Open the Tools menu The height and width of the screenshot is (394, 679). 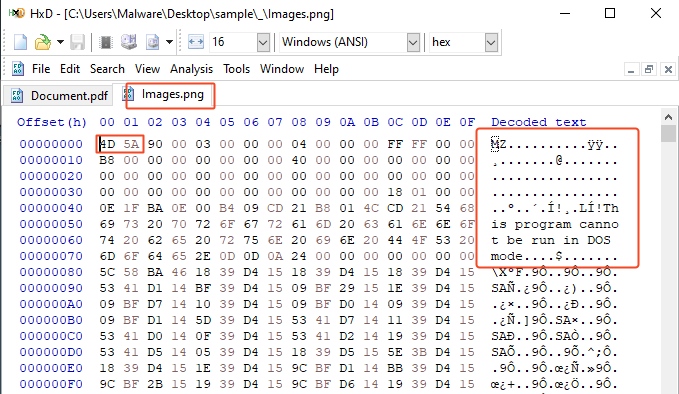click(236, 69)
